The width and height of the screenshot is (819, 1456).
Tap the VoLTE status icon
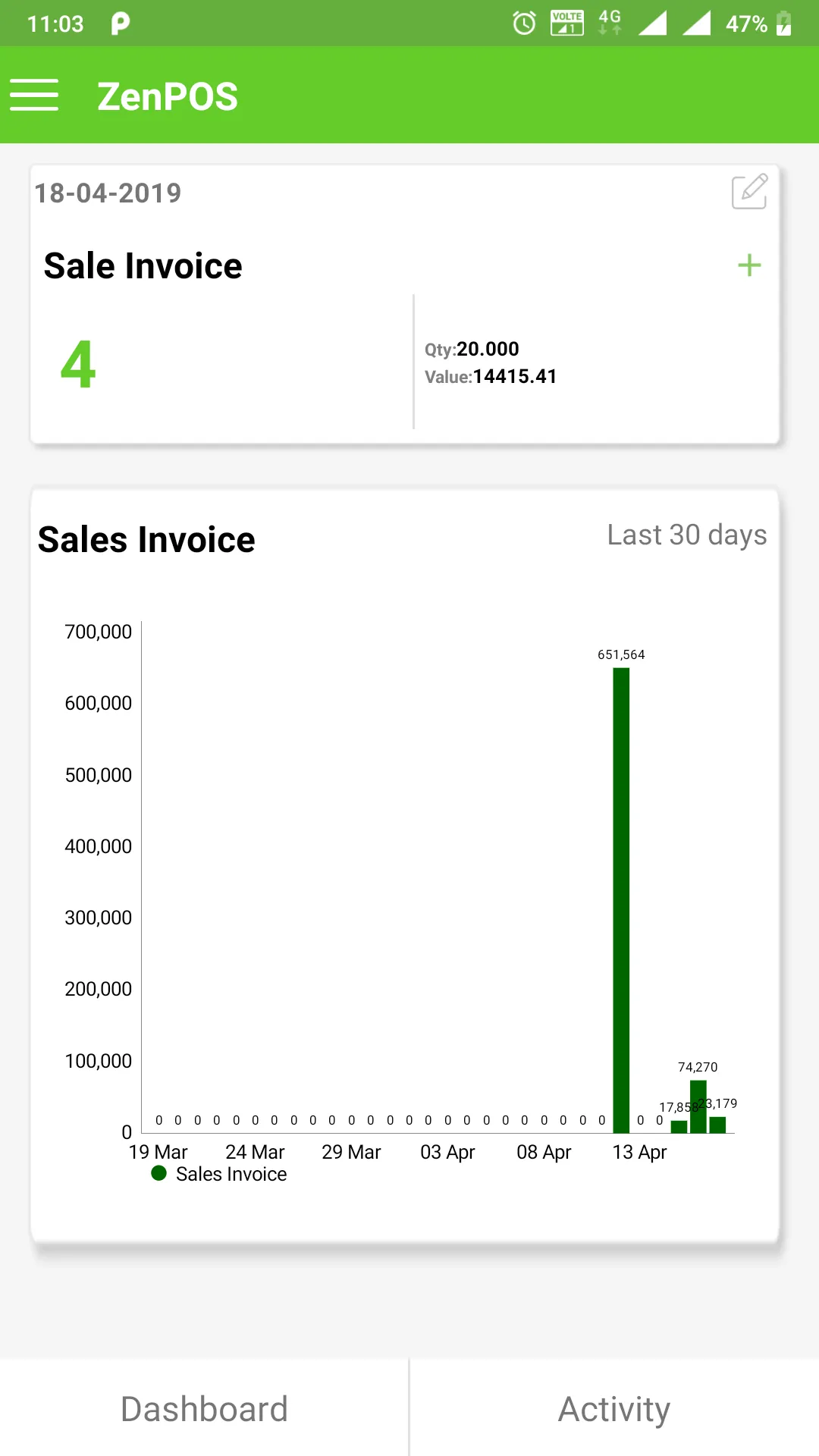(567, 24)
